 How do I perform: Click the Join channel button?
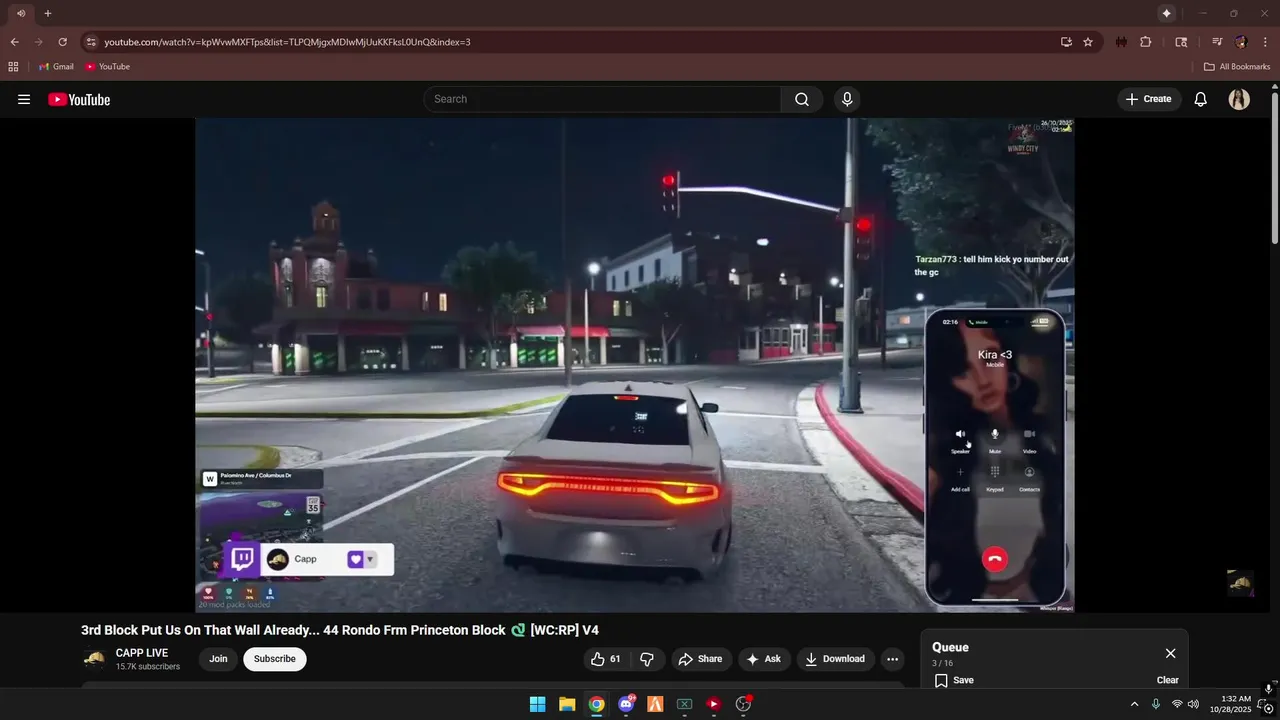tap(218, 659)
